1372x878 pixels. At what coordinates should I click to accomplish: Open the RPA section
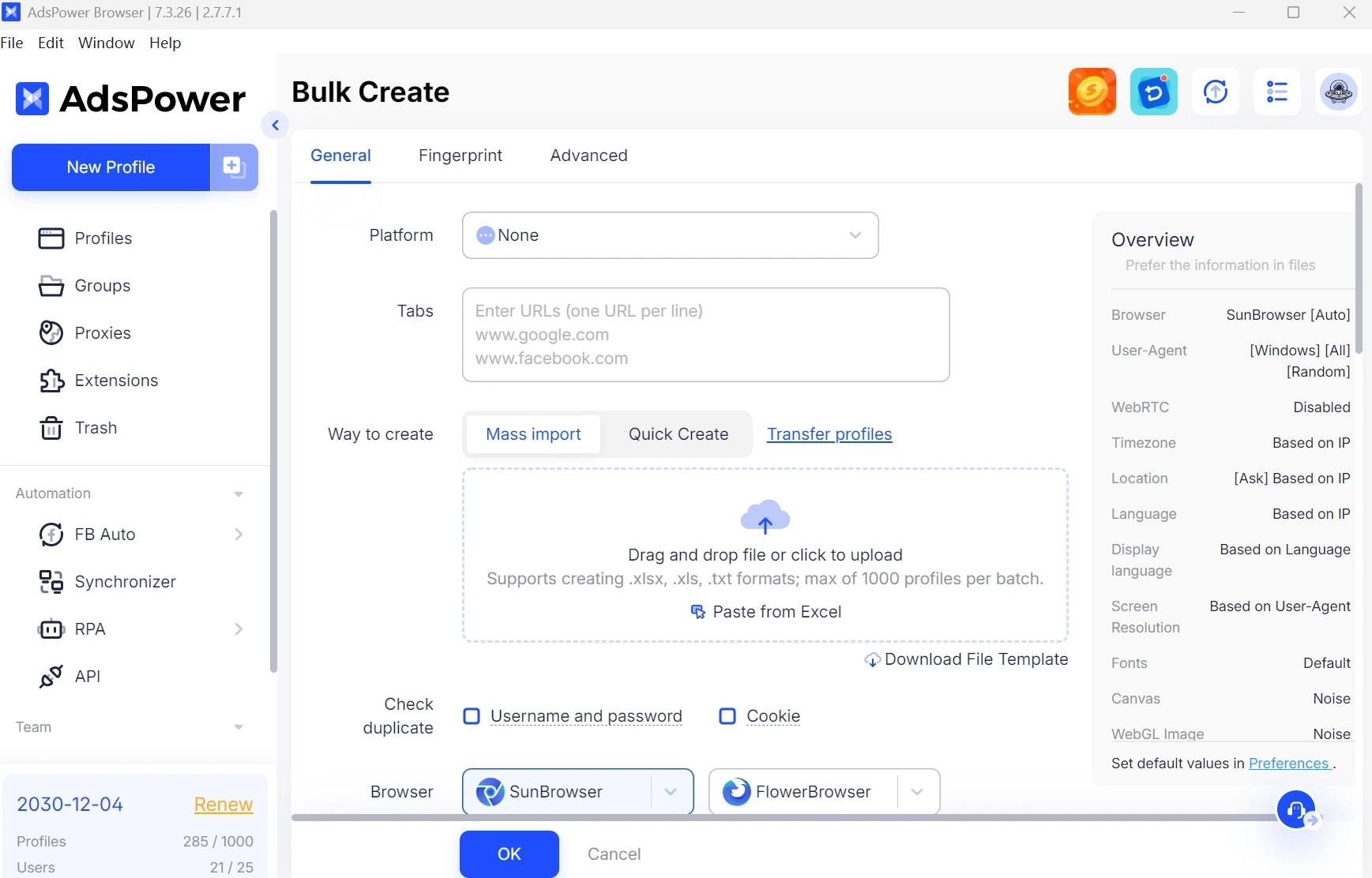[x=90, y=629]
